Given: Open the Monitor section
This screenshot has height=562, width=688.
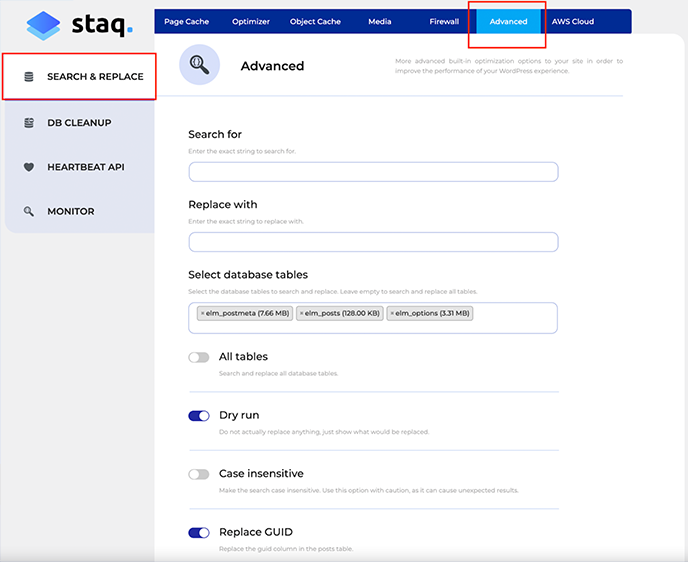Looking at the screenshot, I should point(79,211).
